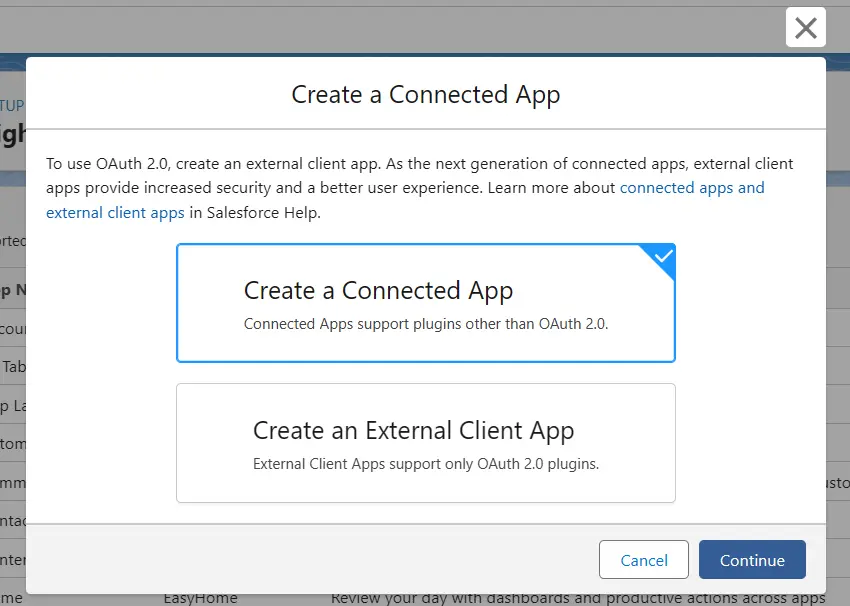Select the Create a Connected App option
The height and width of the screenshot is (606, 850).
pyautogui.click(x=426, y=302)
